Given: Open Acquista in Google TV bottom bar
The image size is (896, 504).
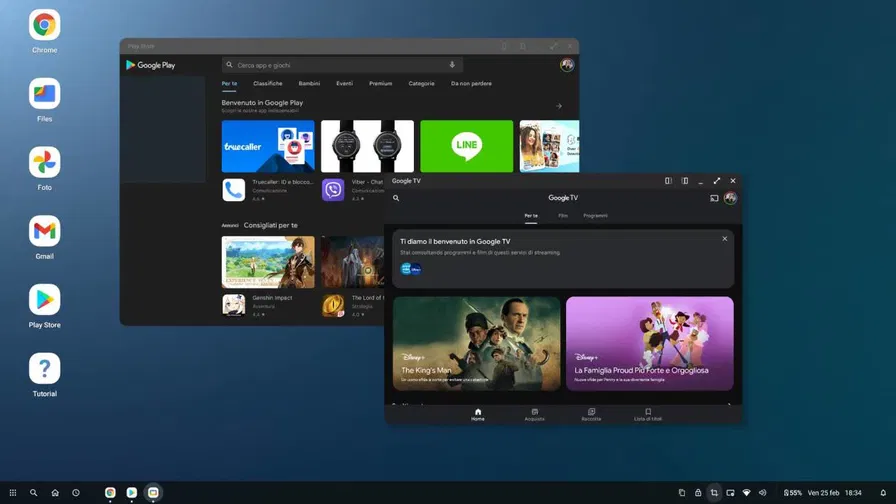Looking at the screenshot, I should (534, 414).
